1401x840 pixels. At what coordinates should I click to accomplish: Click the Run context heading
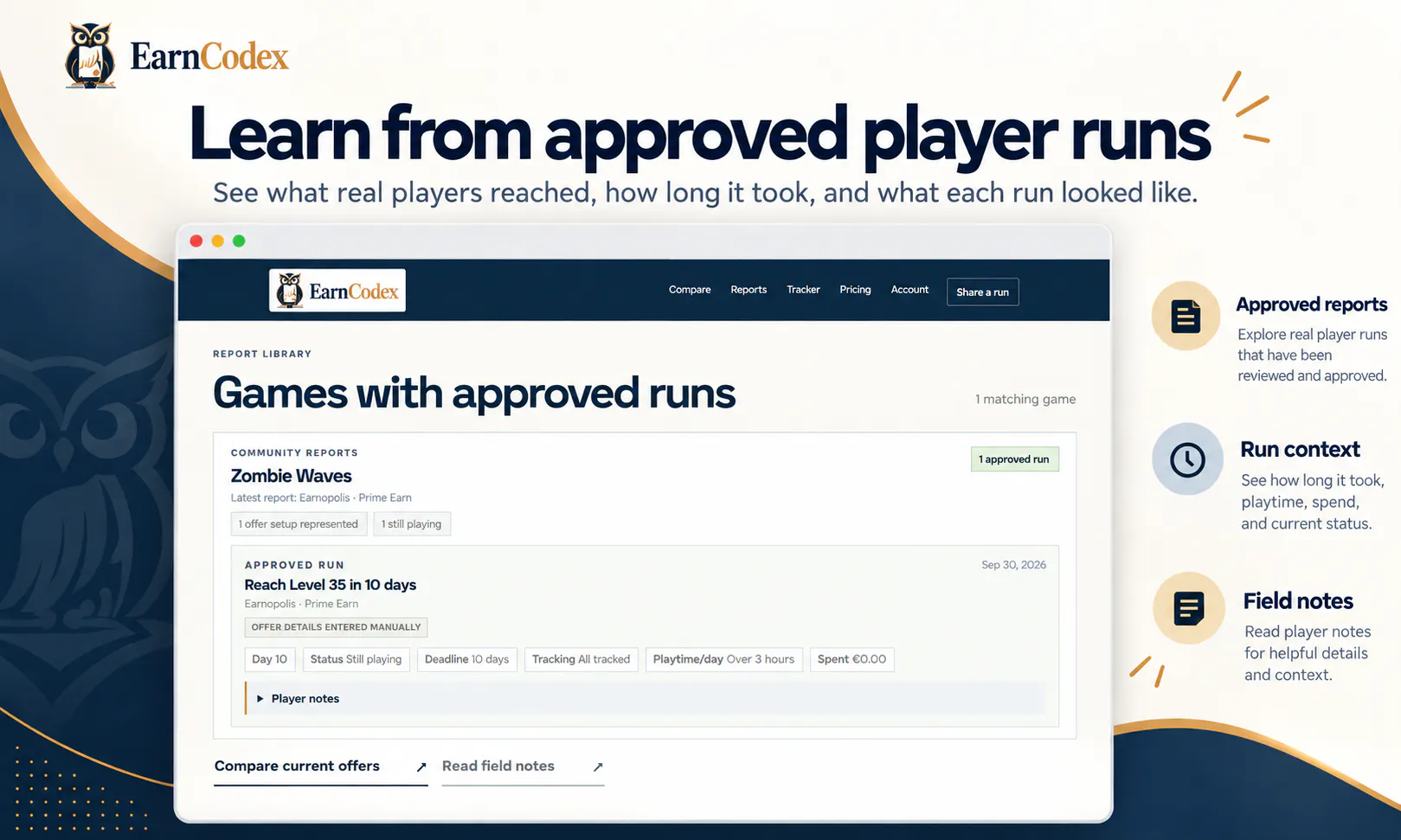pos(1300,450)
